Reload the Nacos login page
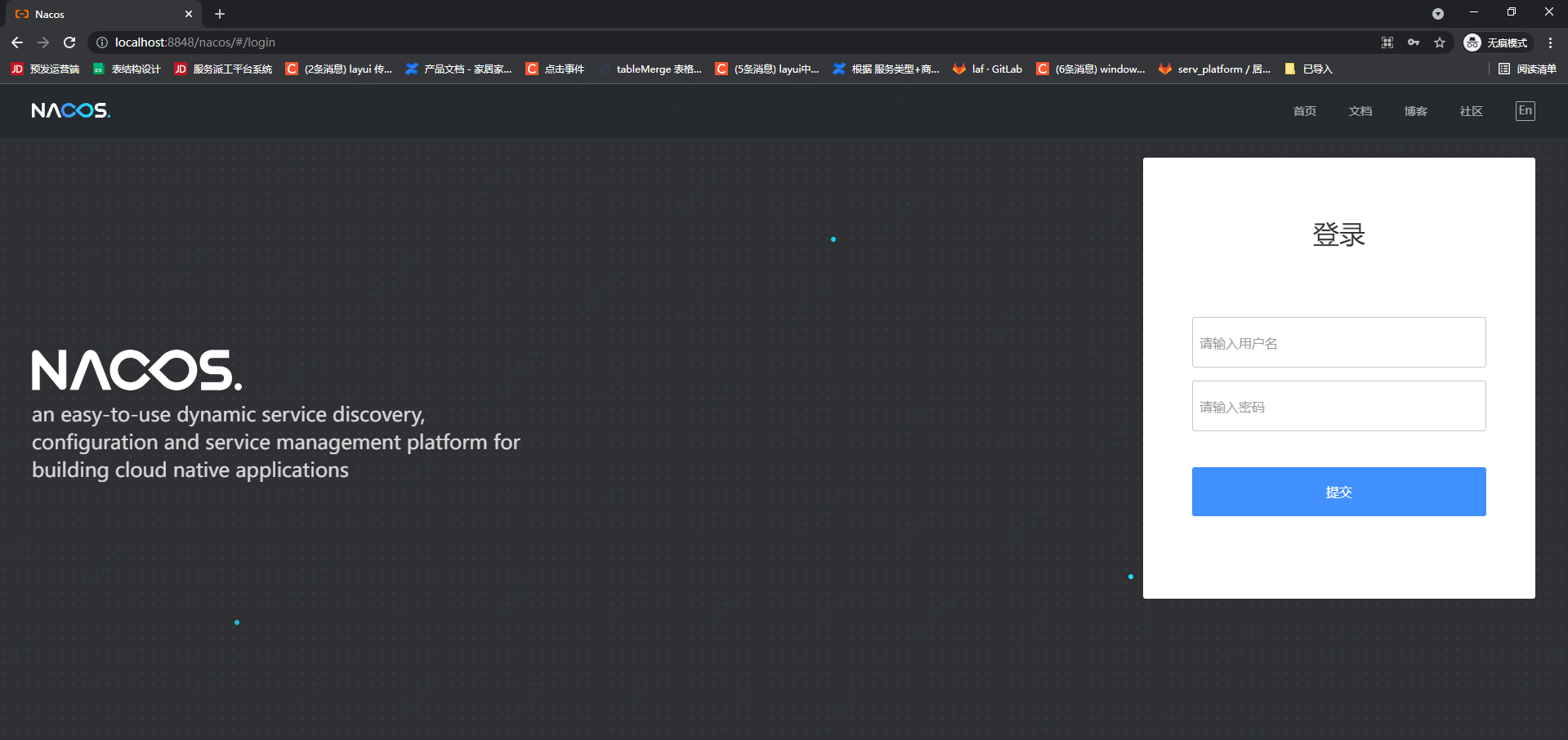 coord(69,42)
